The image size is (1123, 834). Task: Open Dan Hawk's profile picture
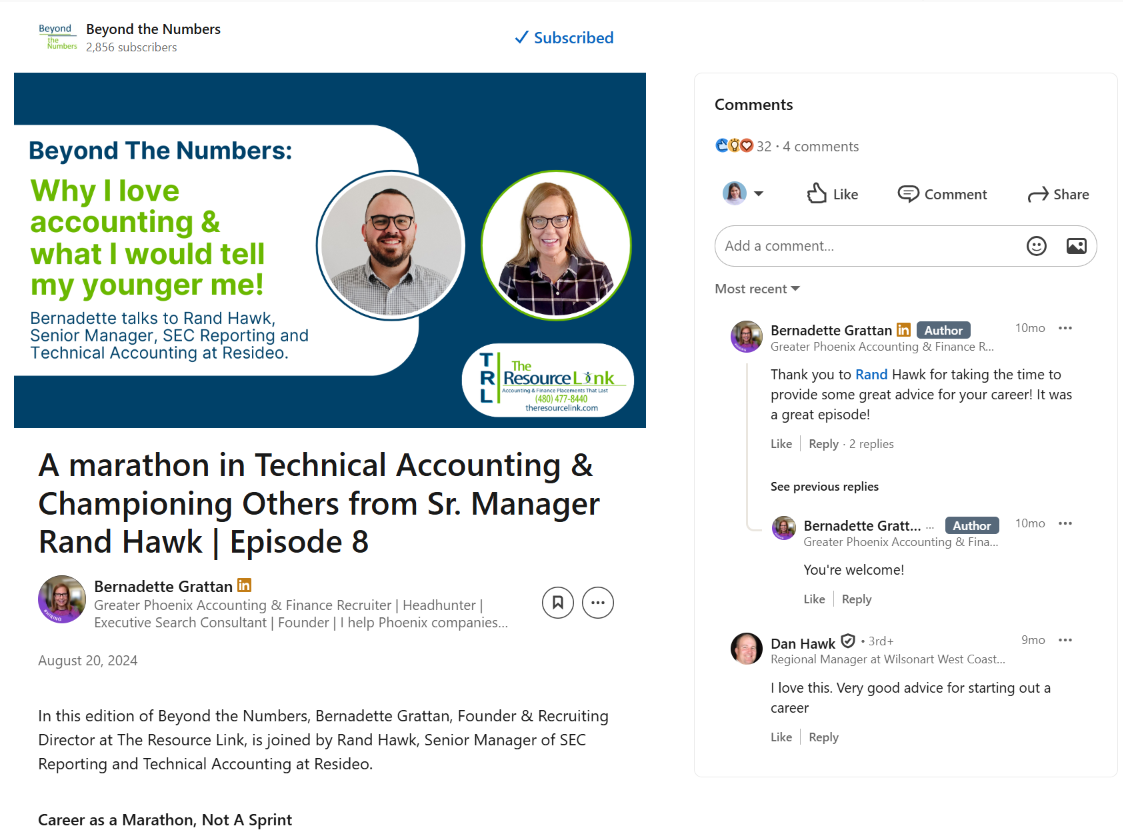coord(746,648)
